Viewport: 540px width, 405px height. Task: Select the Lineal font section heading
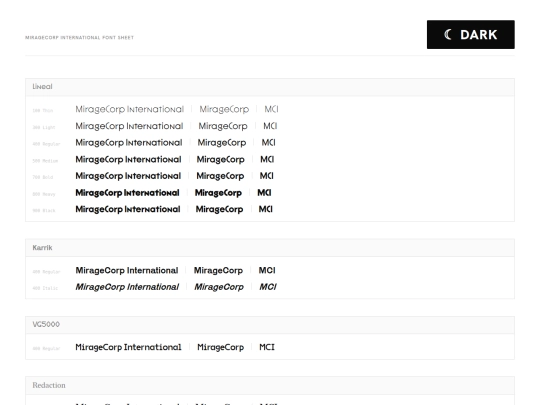[x=42, y=86]
